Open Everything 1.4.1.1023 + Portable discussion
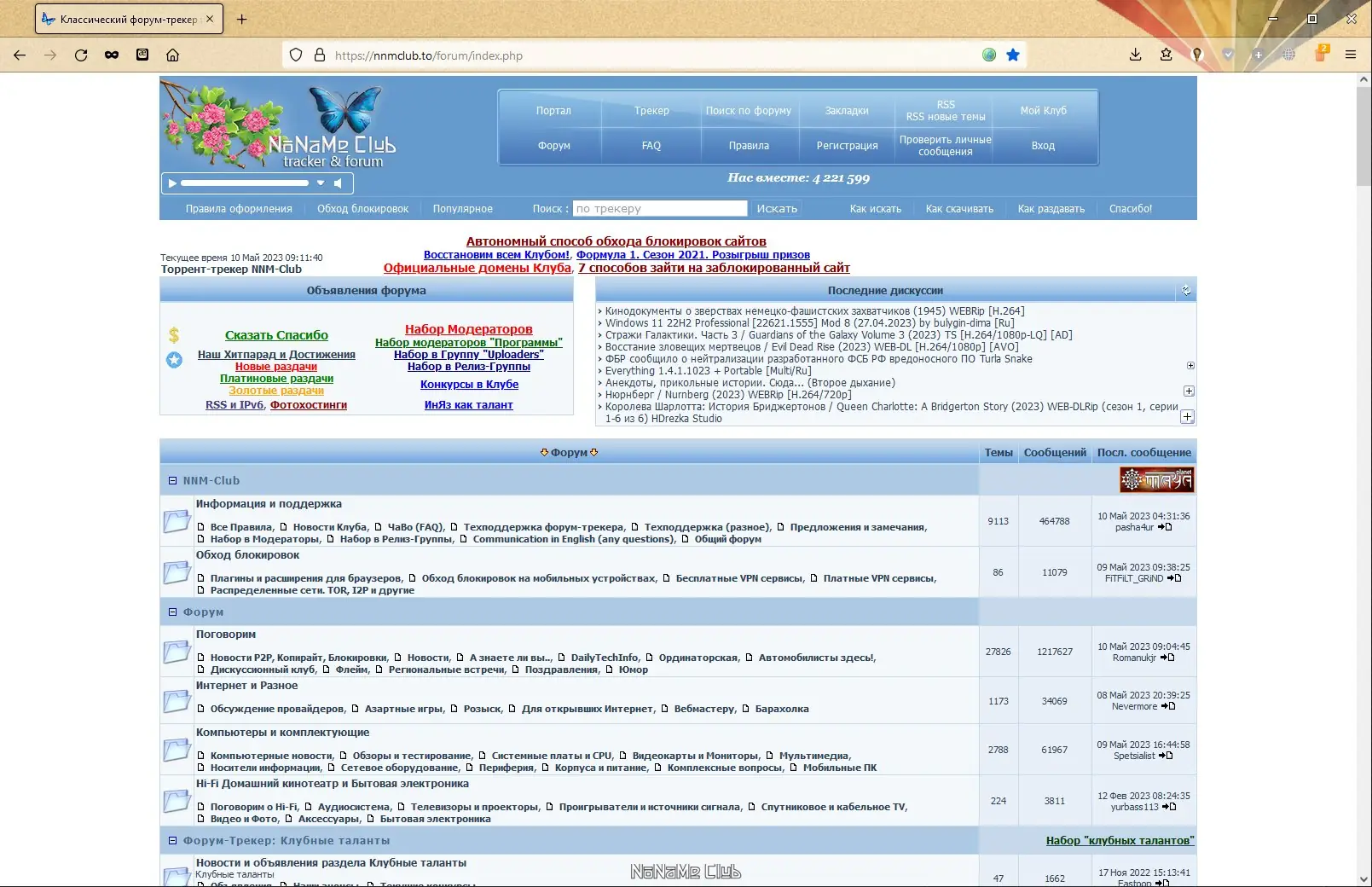 pos(708,371)
